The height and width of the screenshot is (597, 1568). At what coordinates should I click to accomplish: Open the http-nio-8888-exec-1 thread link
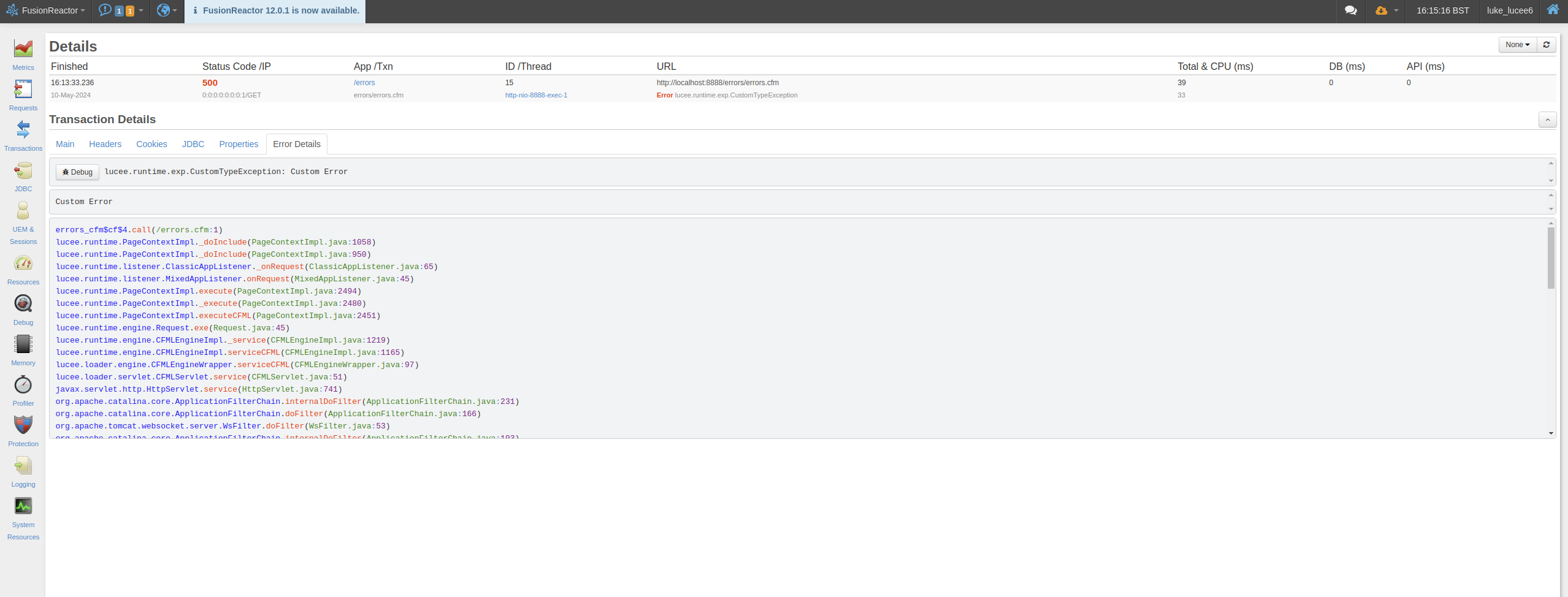point(536,95)
